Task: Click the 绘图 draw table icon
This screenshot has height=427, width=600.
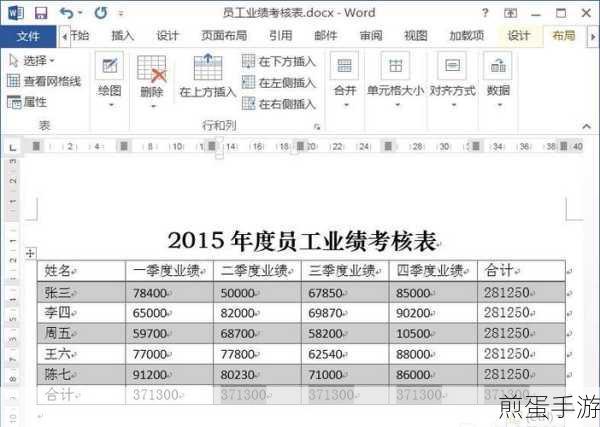Action: 109,66
